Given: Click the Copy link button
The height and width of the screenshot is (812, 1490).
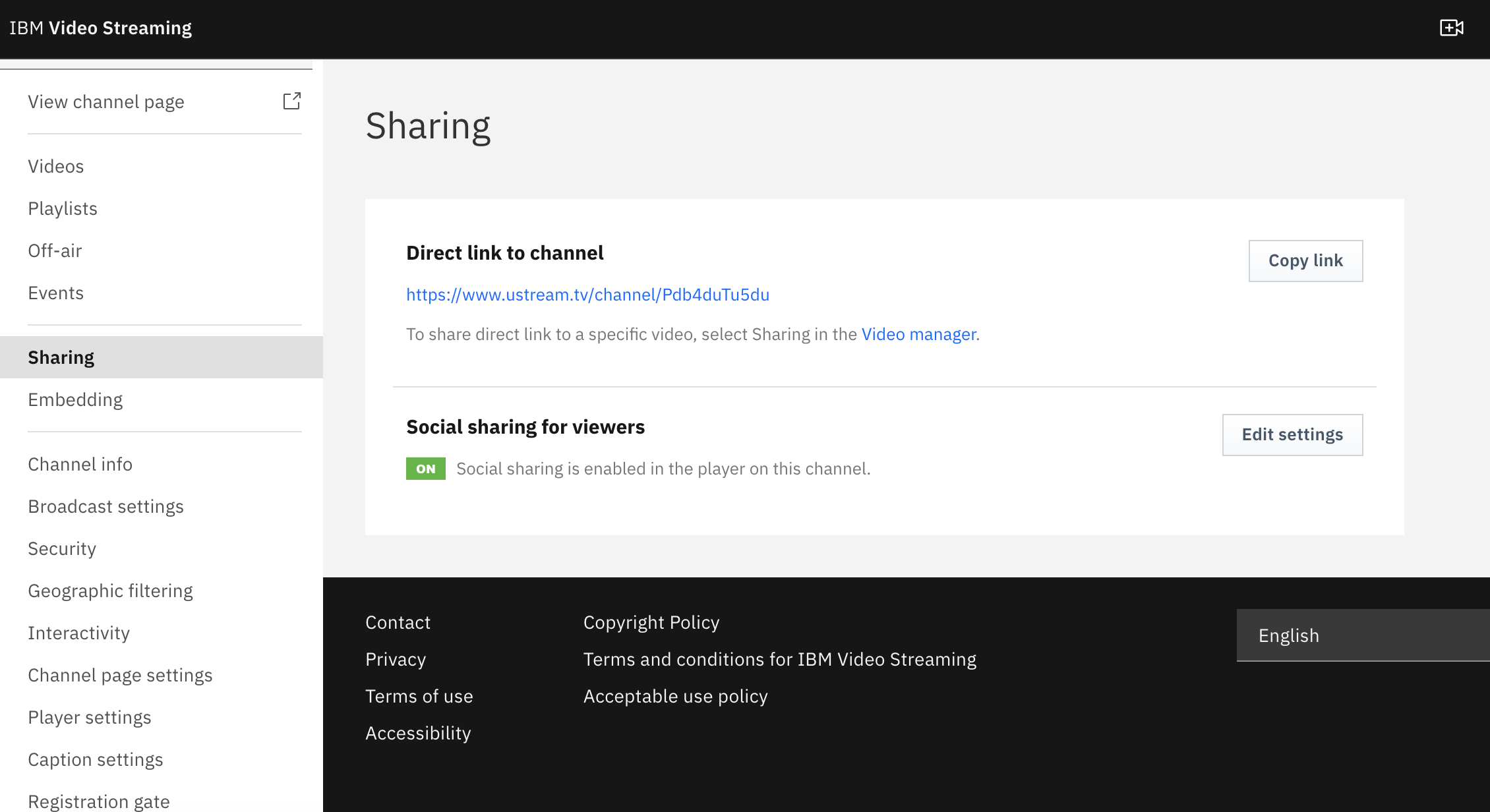Looking at the screenshot, I should [x=1305, y=260].
